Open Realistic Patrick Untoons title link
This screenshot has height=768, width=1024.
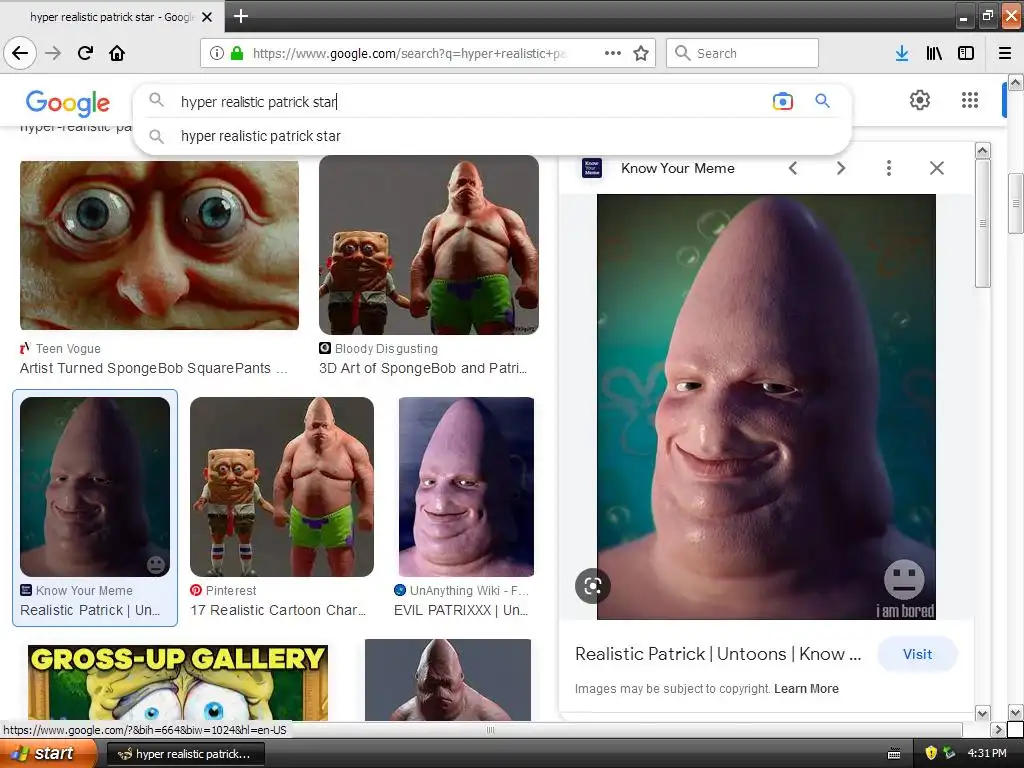point(718,654)
